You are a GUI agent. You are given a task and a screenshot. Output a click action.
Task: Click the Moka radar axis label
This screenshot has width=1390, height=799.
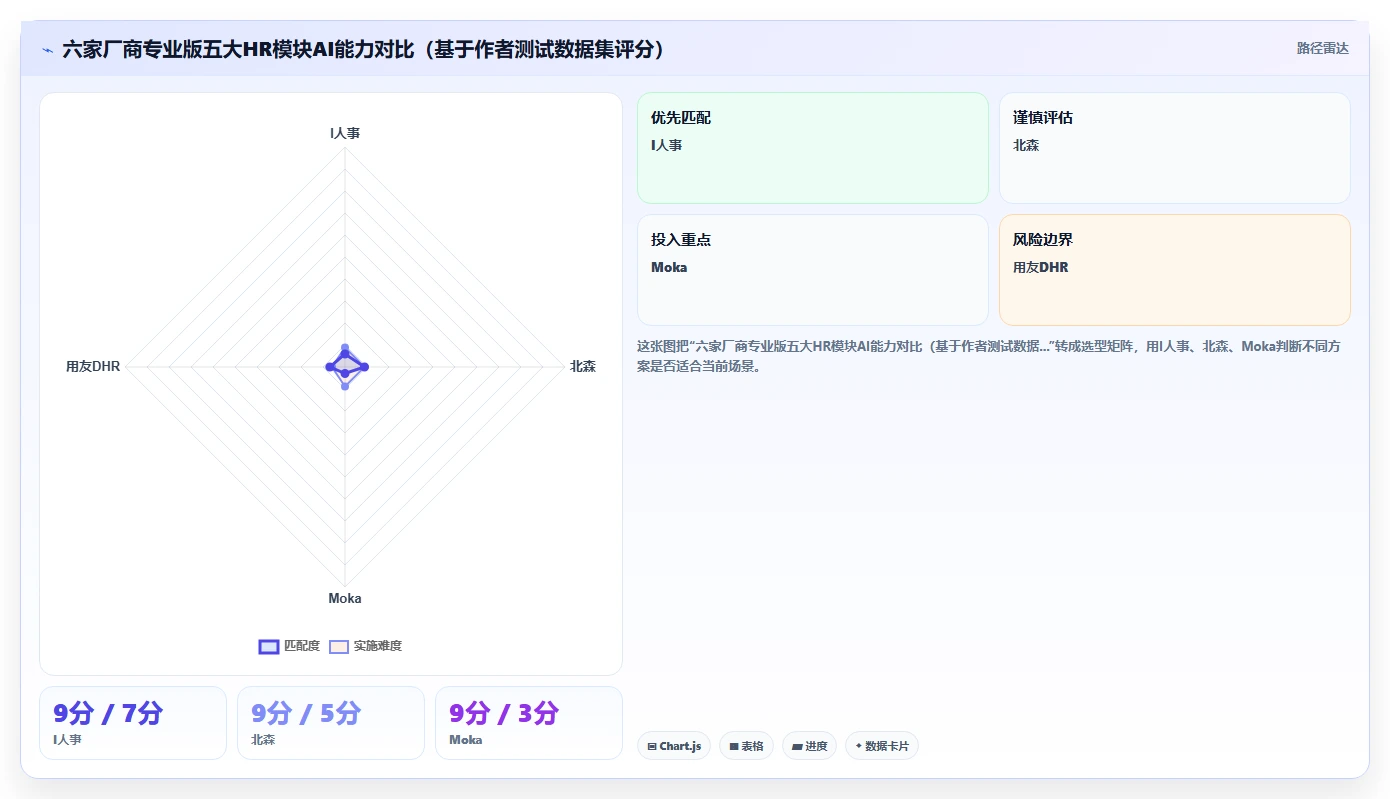(345, 598)
